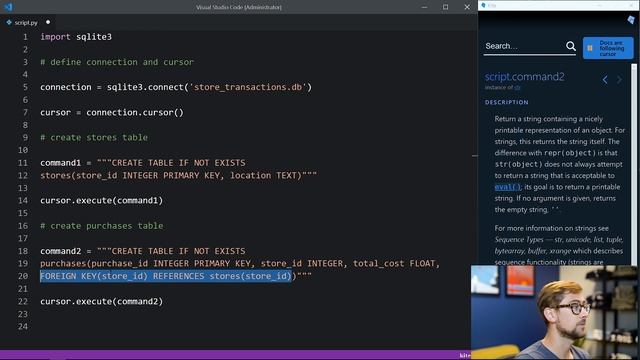Click the Kite search magnifier icon
The image size is (640, 360).
[571, 46]
